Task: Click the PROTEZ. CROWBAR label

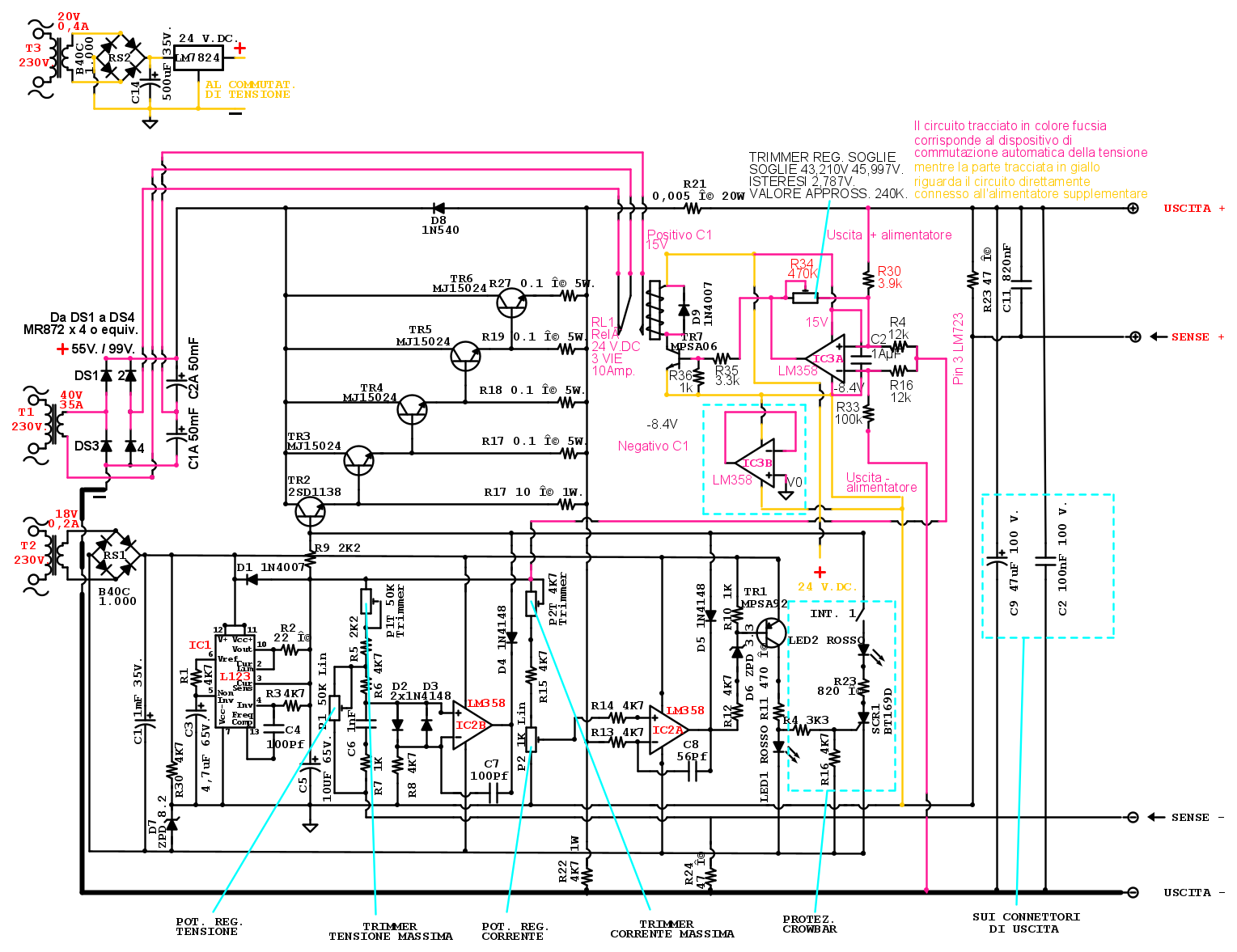Action: point(809,924)
